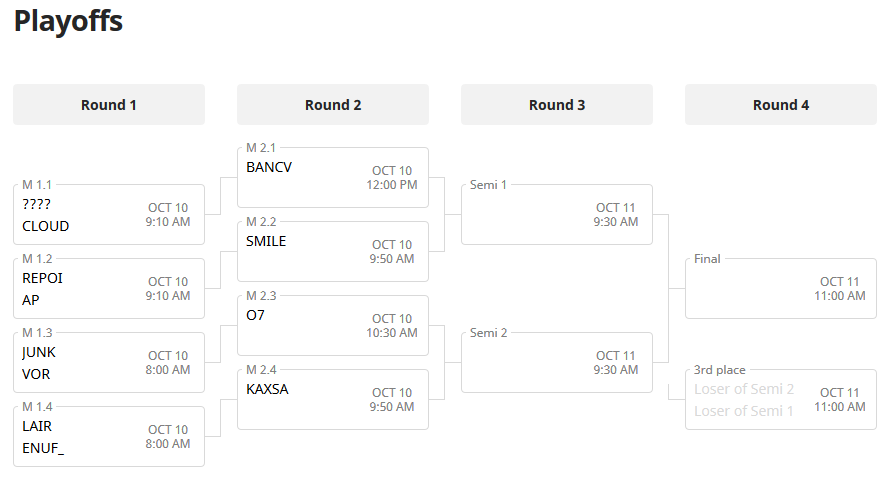Open the Semi 1 match box

tap(557, 215)
